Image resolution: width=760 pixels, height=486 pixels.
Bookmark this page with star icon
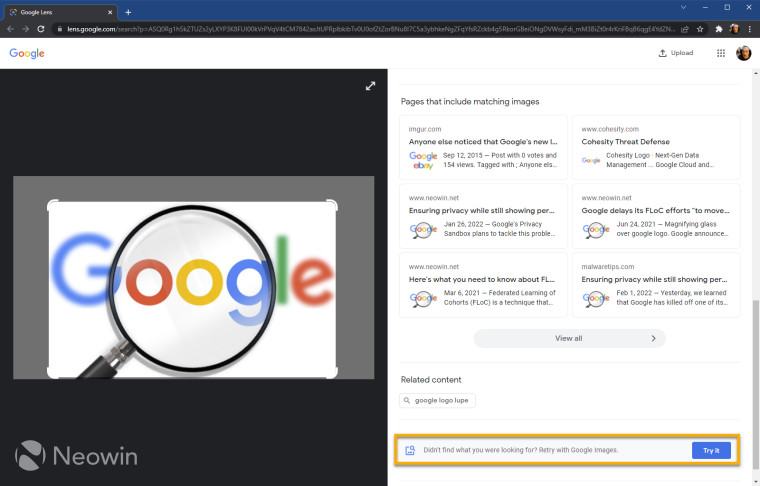[x=700, y=29]
